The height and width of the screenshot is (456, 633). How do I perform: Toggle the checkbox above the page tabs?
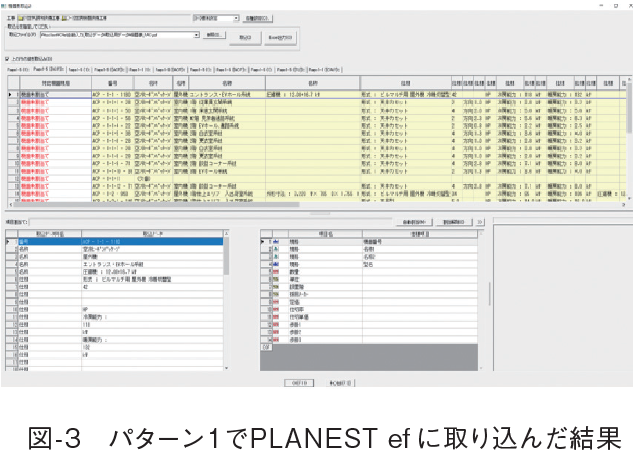click(7, 59)
